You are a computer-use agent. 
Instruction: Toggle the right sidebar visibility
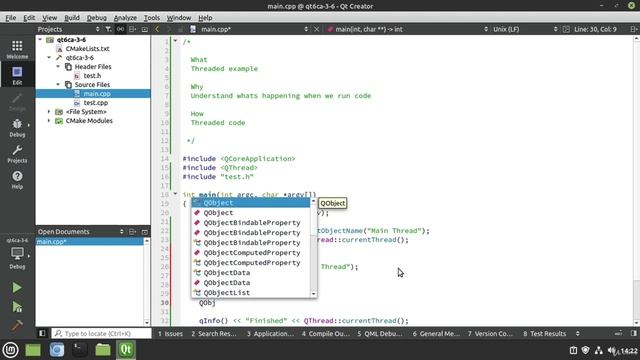pyautogui.click(x=633, y=333)
